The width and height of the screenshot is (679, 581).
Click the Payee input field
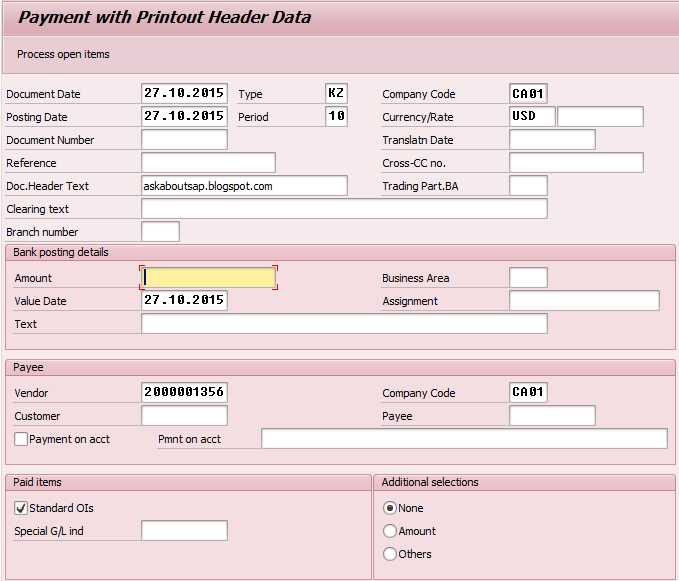(552, 415)
